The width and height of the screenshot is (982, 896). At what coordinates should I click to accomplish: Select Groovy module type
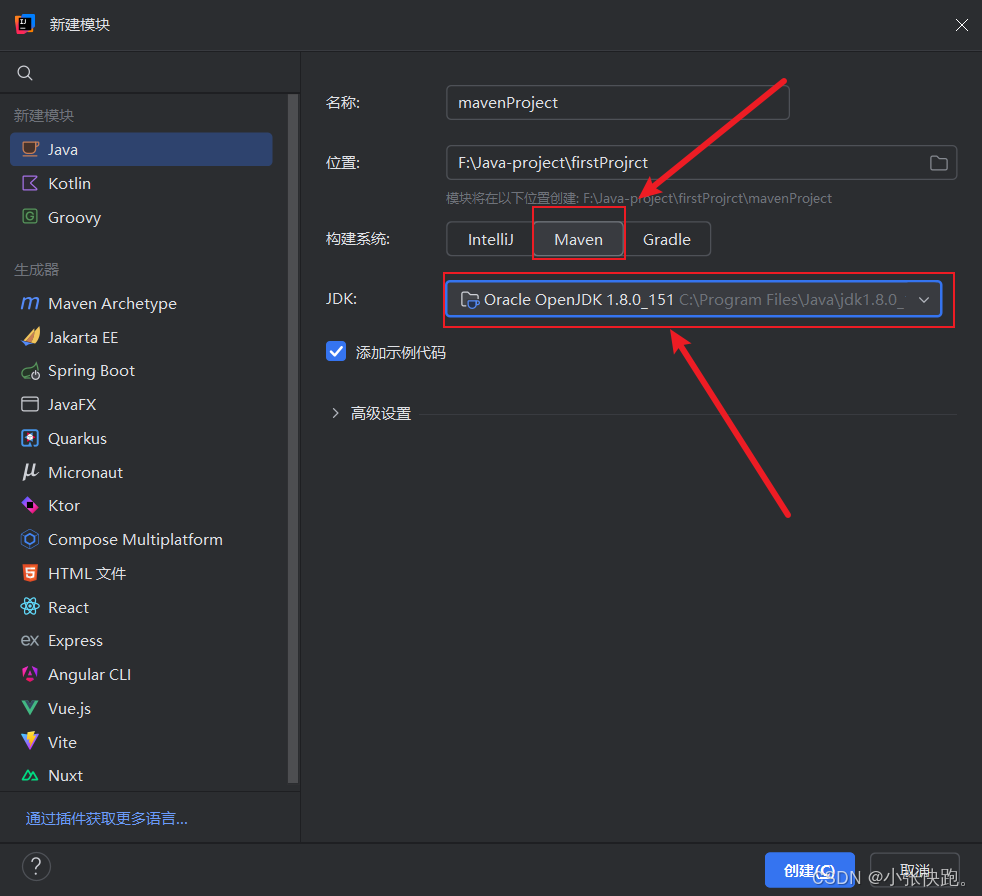point(141,217)
